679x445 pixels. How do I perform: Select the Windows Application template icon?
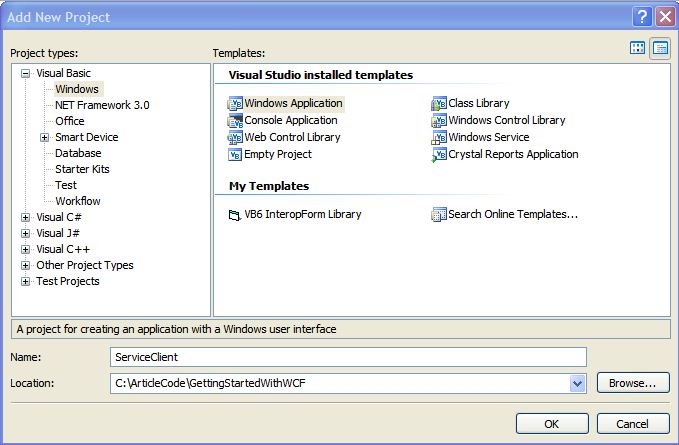click(x=235, y=103)
